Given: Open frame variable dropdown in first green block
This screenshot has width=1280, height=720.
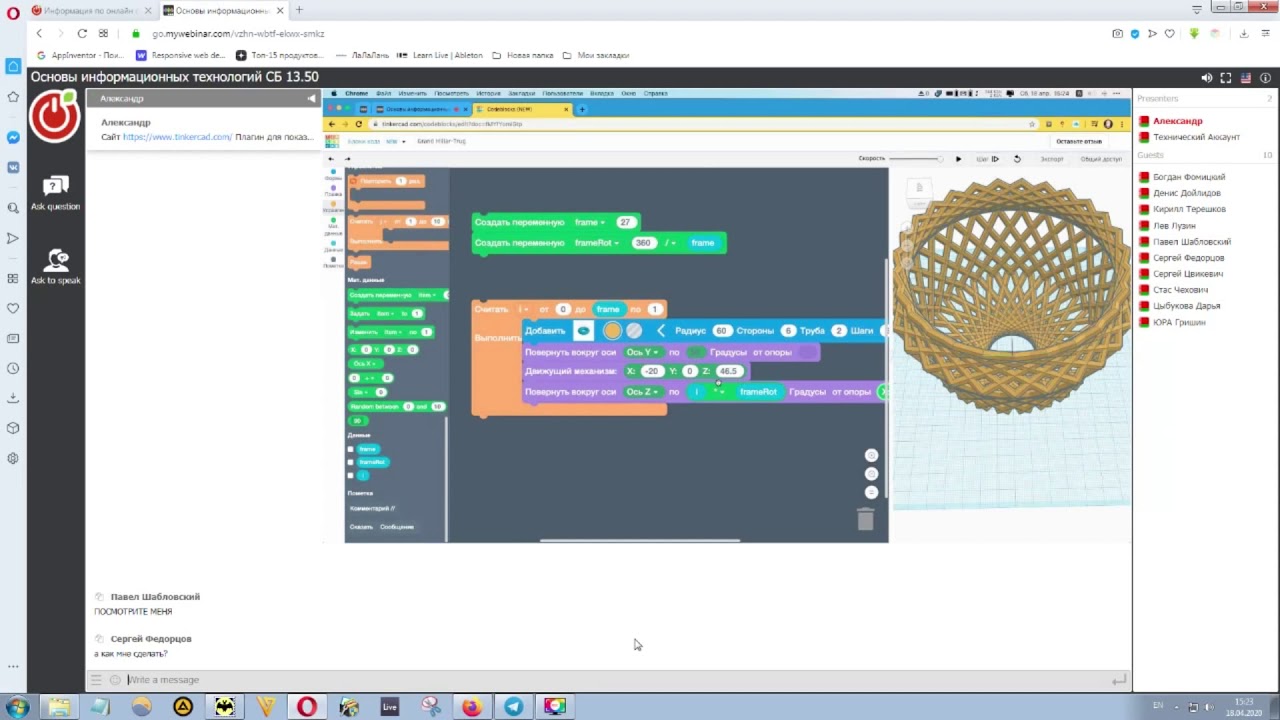Looking at the screenshot, I should (x=590, y=222).
